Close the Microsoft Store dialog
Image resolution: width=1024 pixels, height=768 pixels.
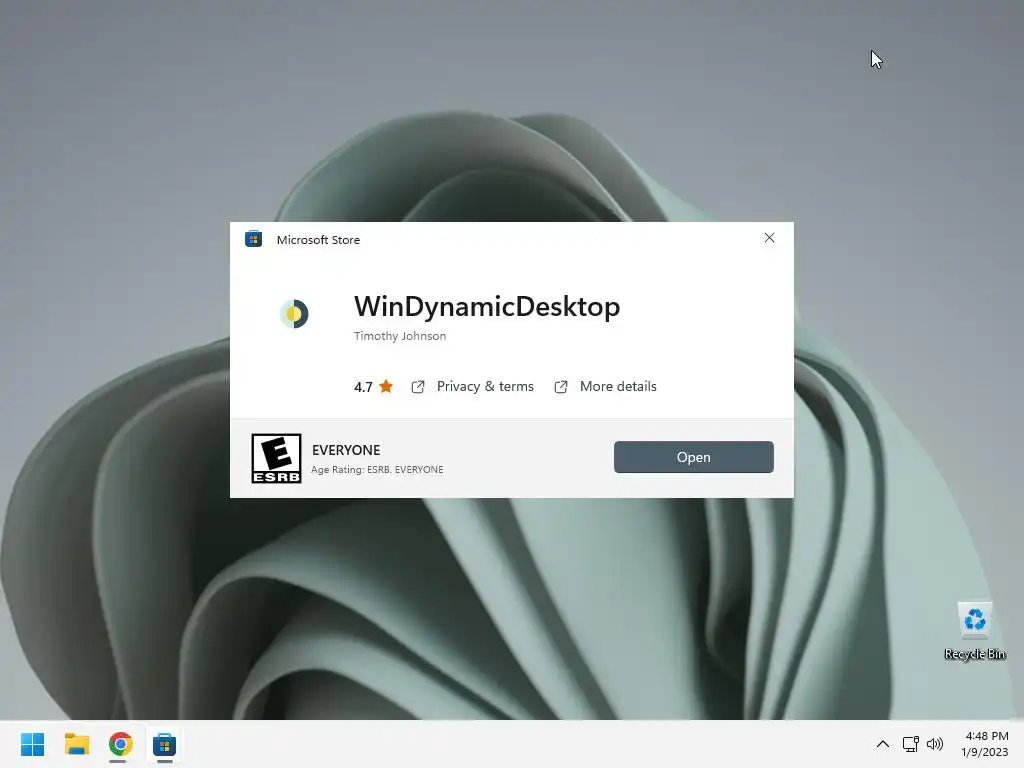[x=769, y=238]
